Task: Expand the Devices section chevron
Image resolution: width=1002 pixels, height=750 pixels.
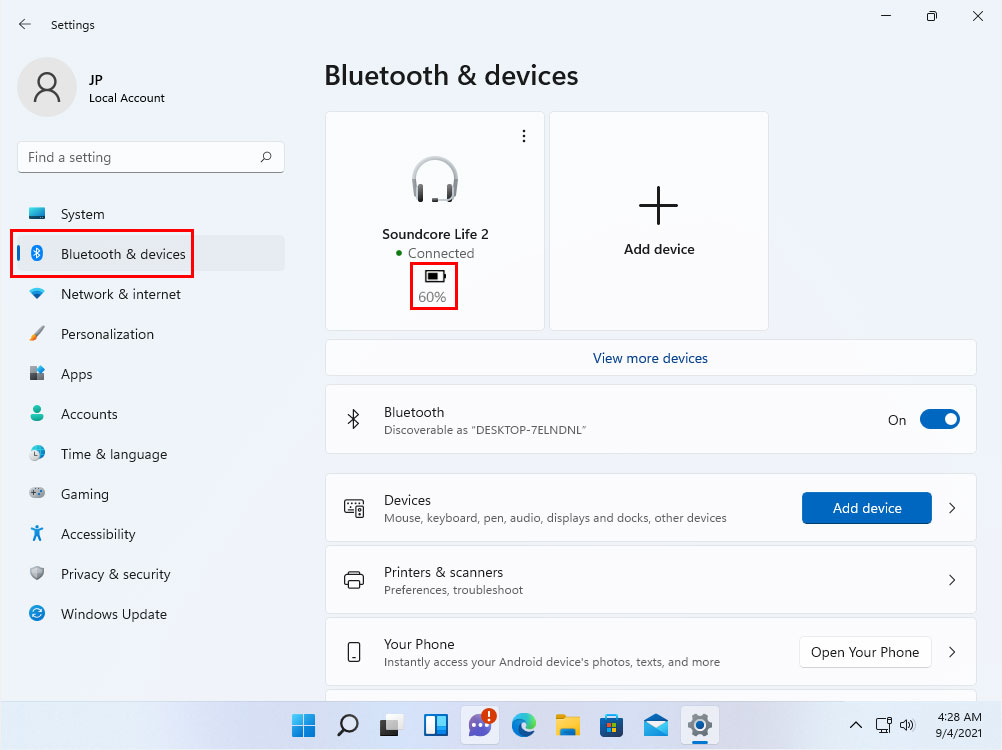Action: (x=951, y=508)
